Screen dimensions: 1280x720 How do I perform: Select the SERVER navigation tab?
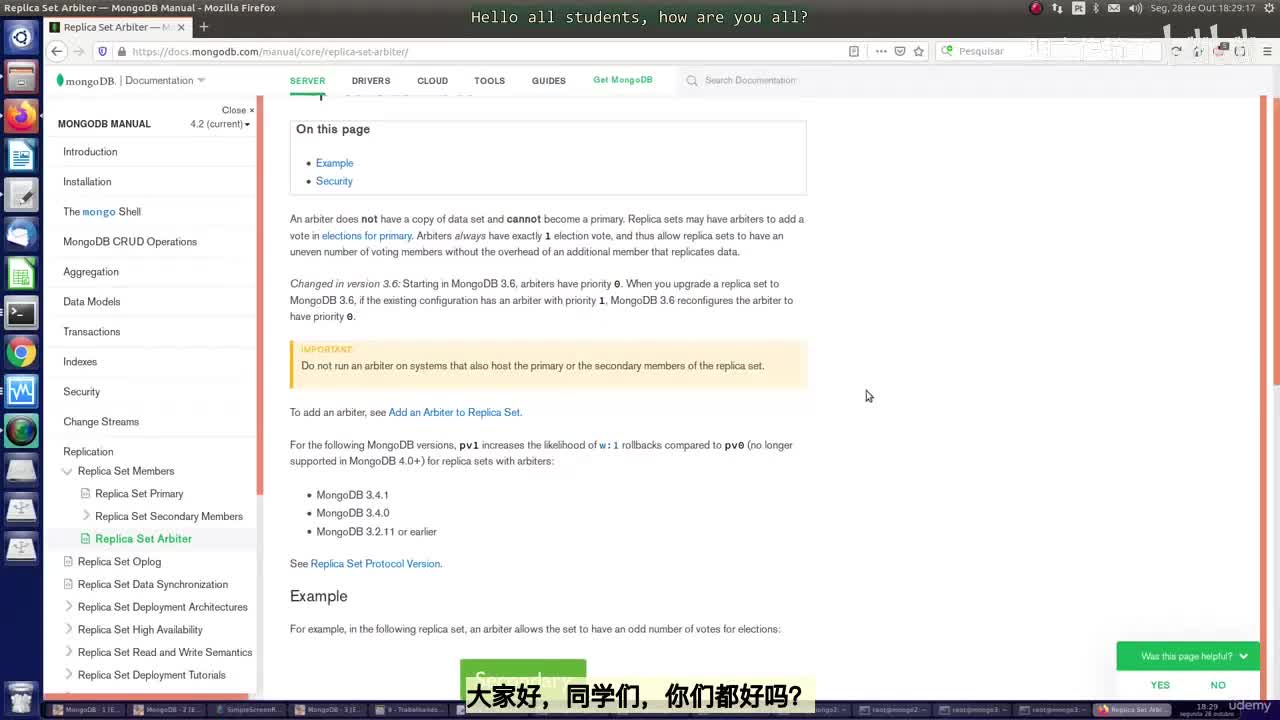pos(307,81)
